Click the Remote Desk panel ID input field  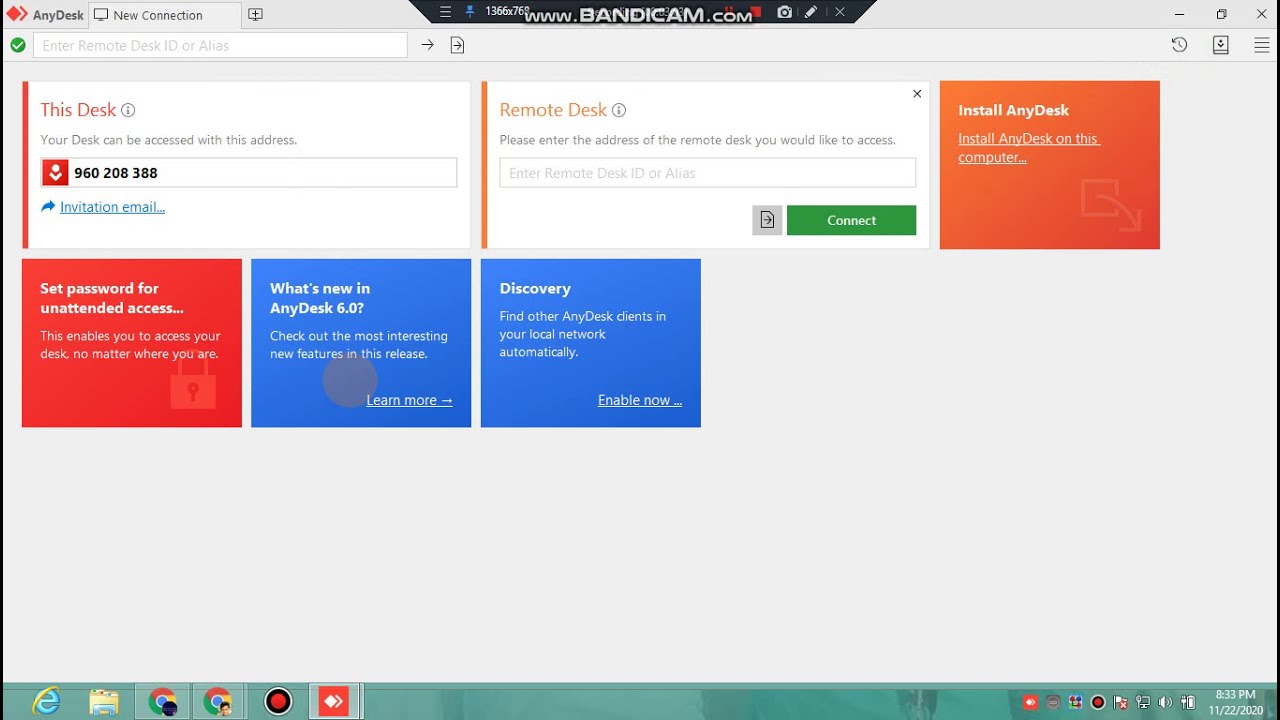707,173
